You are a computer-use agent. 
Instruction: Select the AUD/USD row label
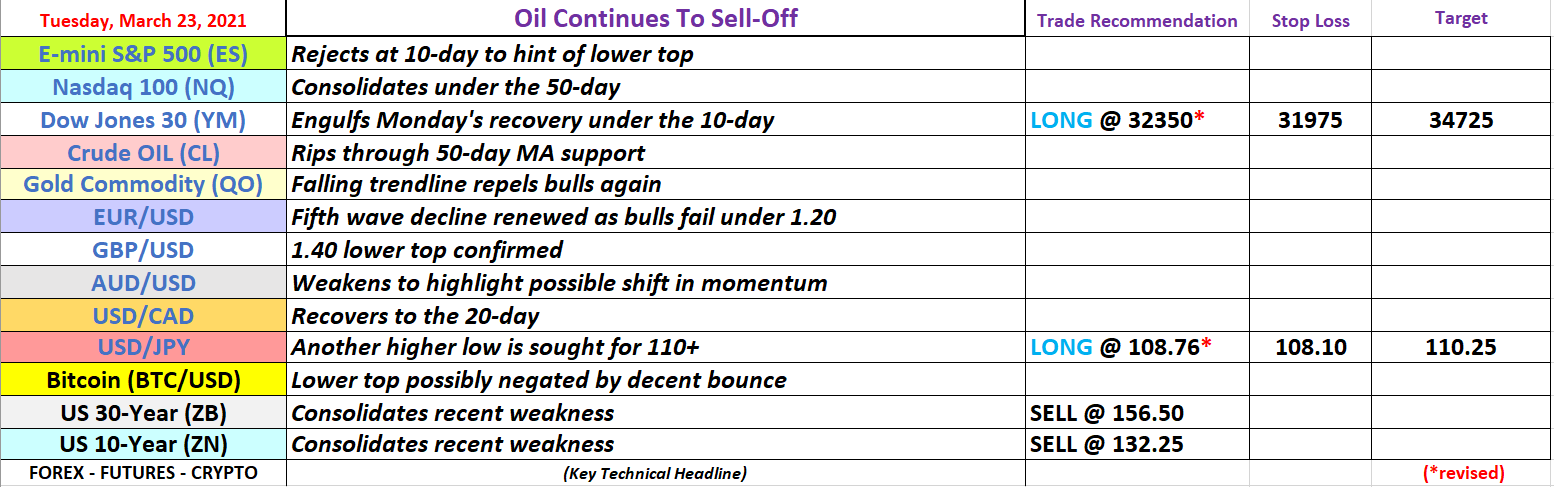point(143,283)
